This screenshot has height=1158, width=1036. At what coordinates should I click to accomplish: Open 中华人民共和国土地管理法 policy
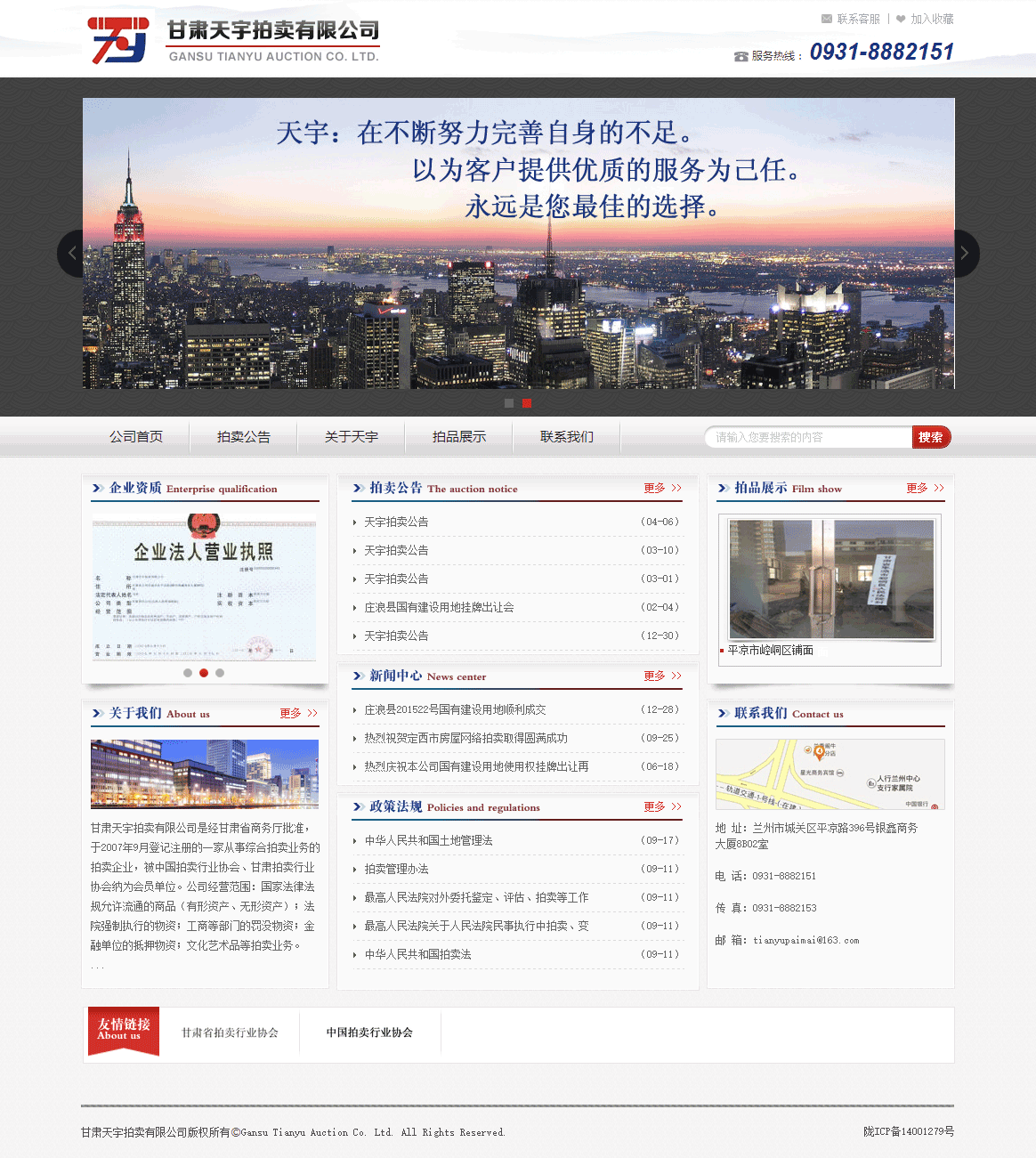point(428,840)
